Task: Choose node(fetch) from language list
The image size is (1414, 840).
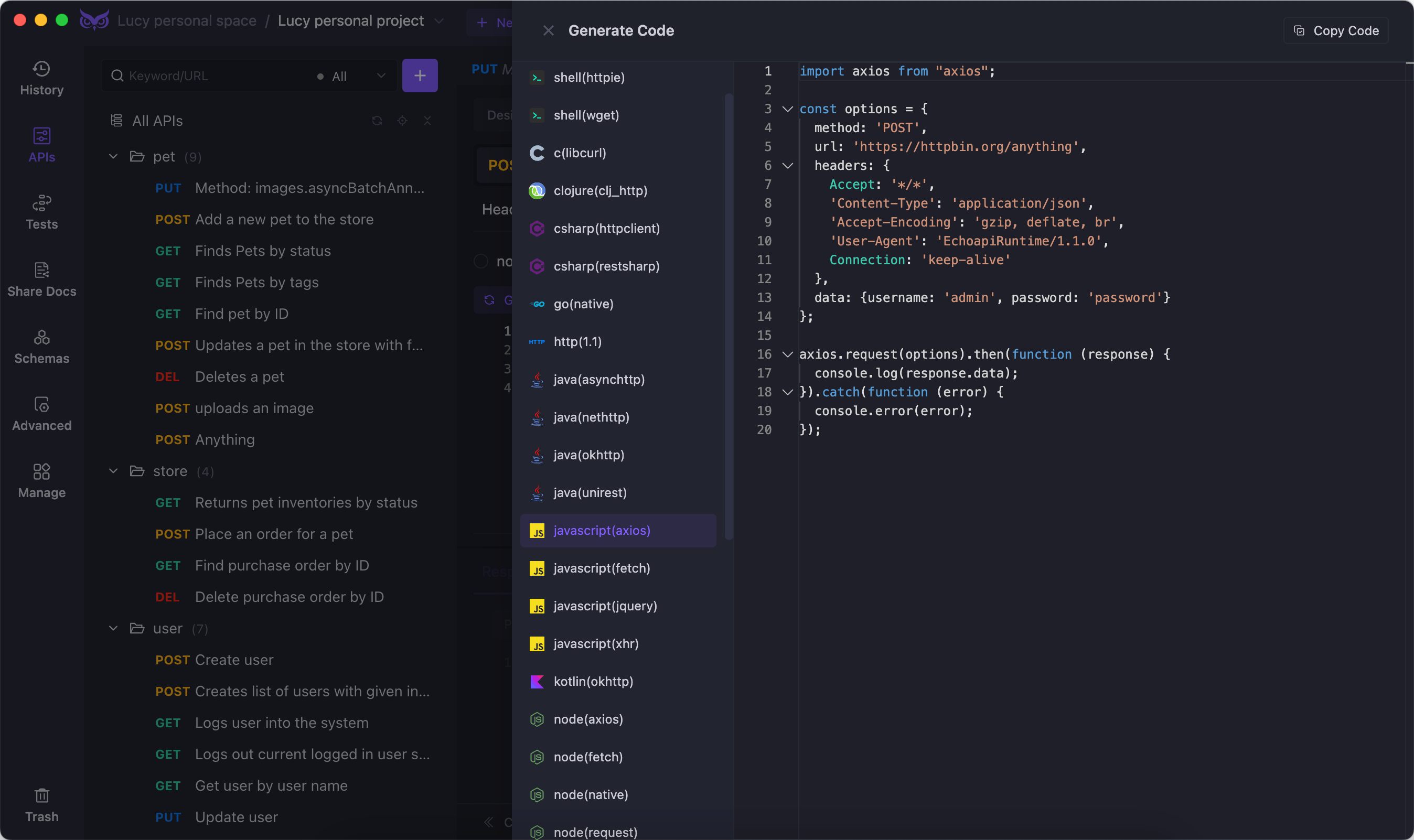Action: tap(618, 757)
